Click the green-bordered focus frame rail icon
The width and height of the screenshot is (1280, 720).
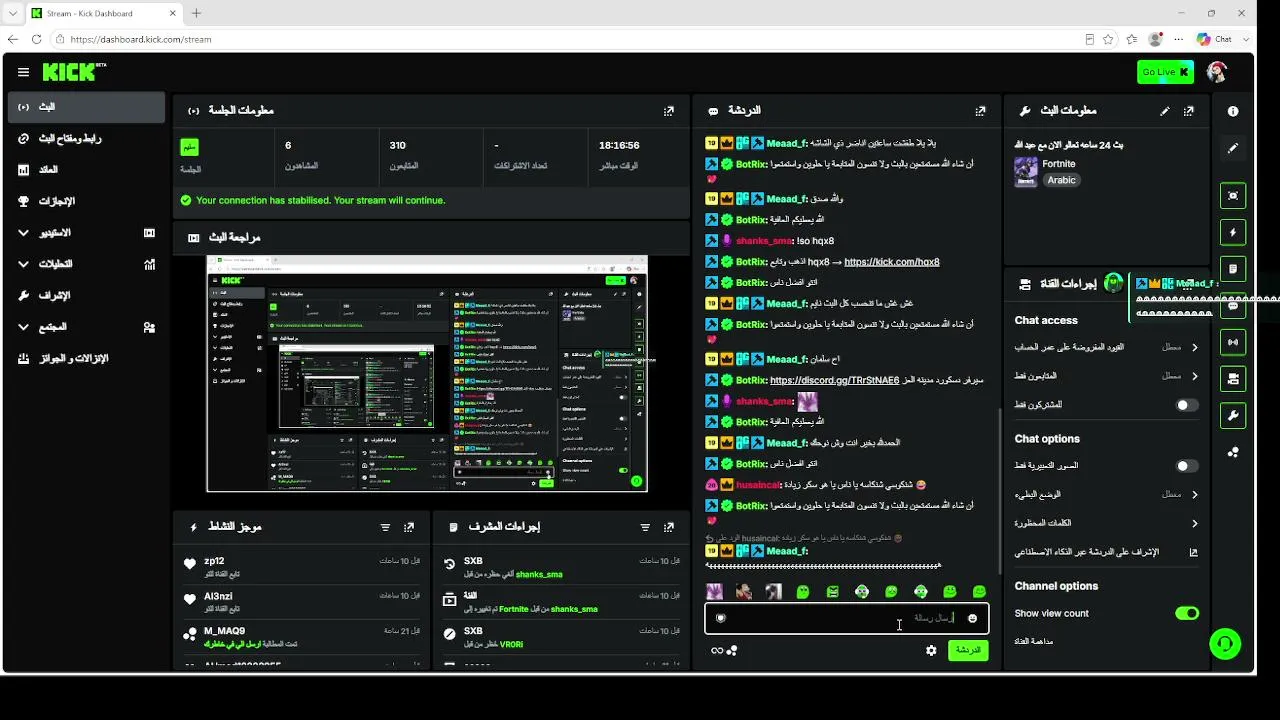tap(1233, 196)
